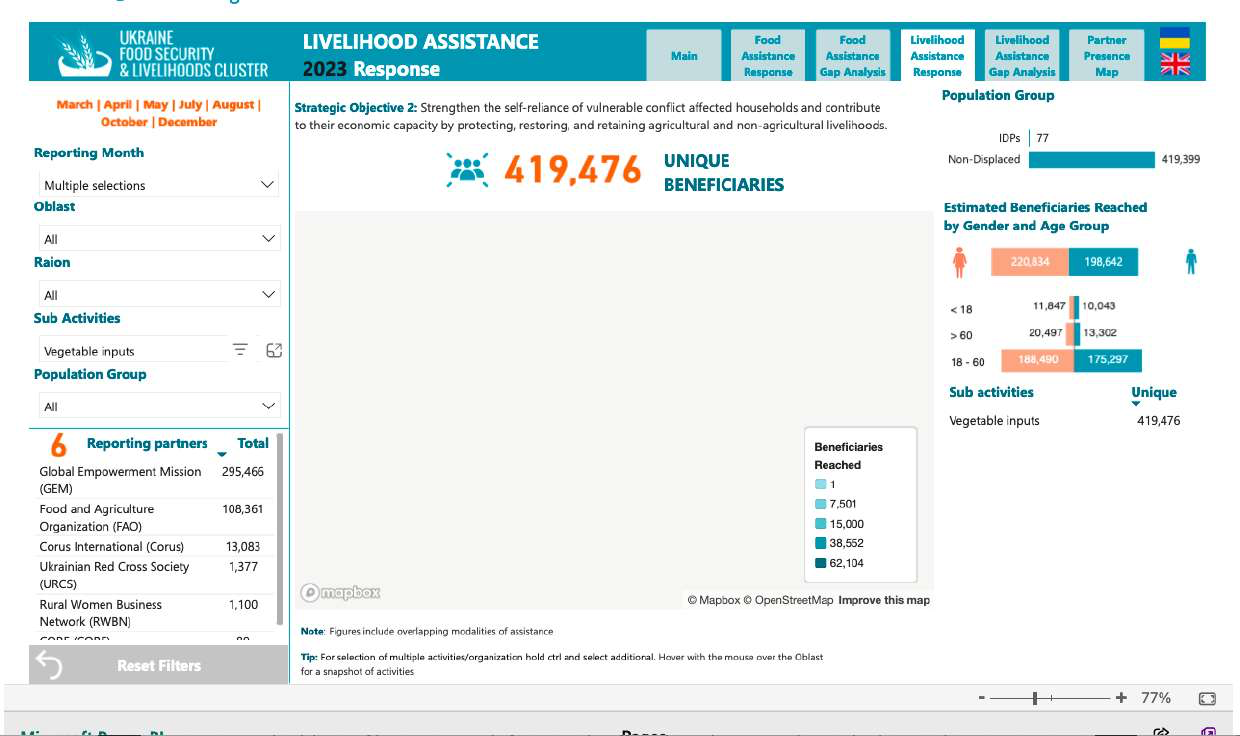This screenshot has height=736, width=1240.
Task: Select the Corus International (Corus) row
Action: click(x=153, y=547)
